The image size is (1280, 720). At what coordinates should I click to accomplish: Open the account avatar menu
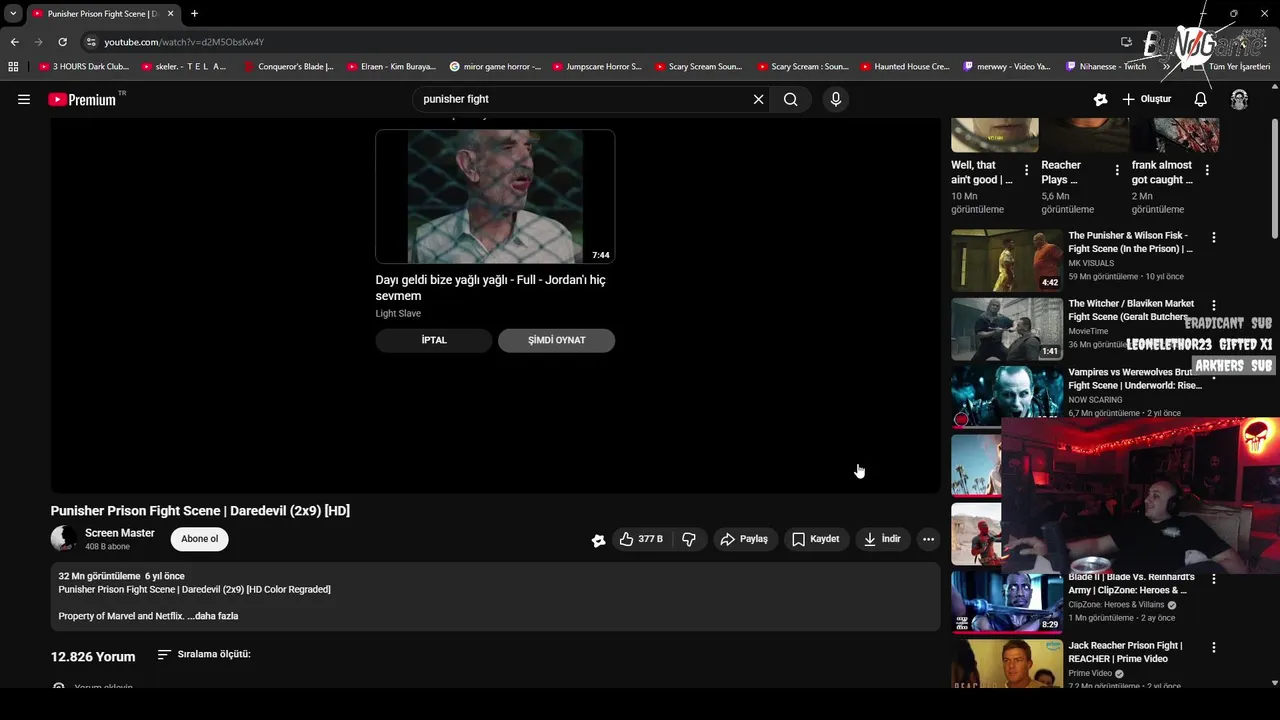point(1239,99)
